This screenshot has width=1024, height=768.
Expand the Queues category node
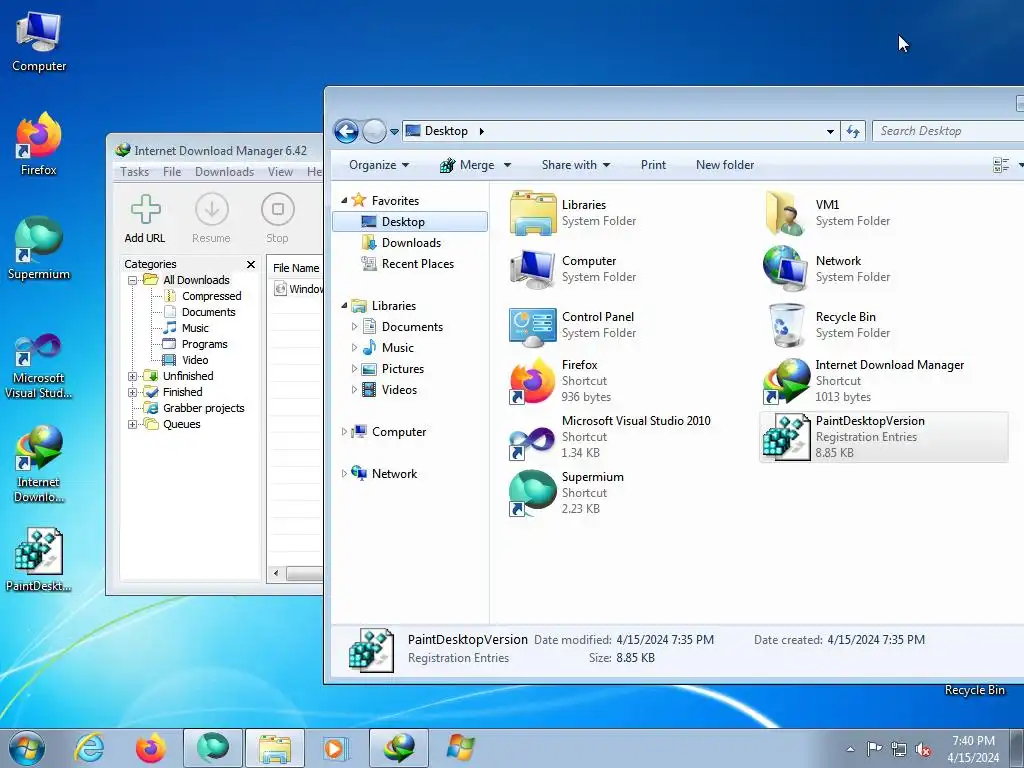coord(133,424)
